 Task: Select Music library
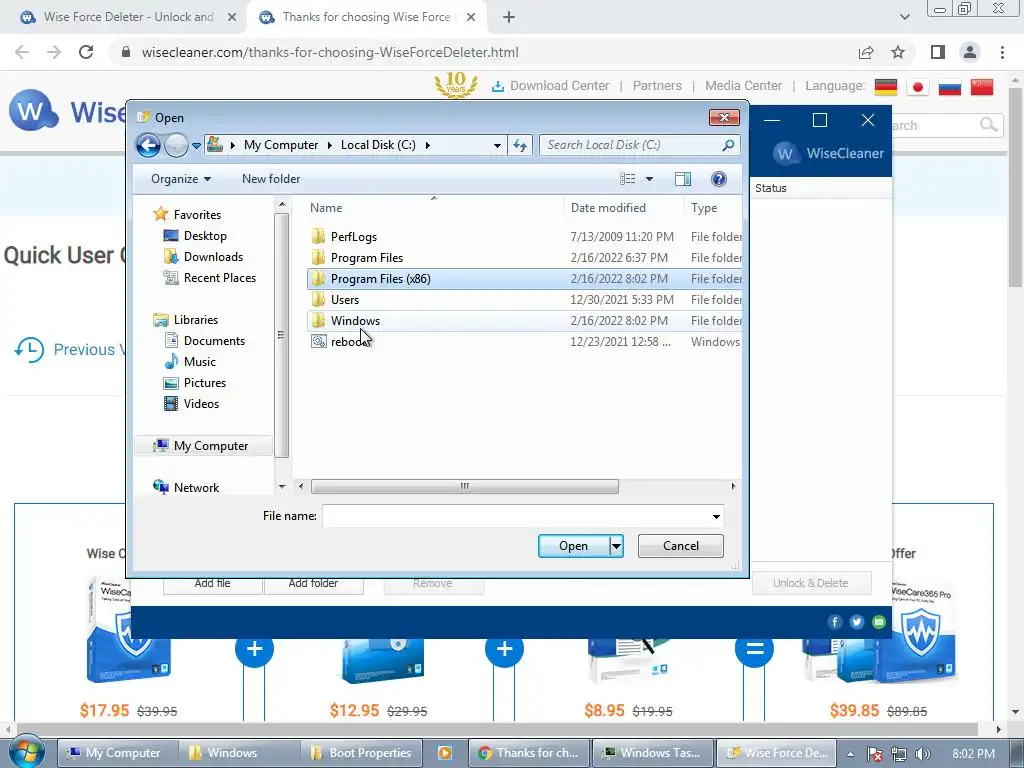click(x=199, y=362)
